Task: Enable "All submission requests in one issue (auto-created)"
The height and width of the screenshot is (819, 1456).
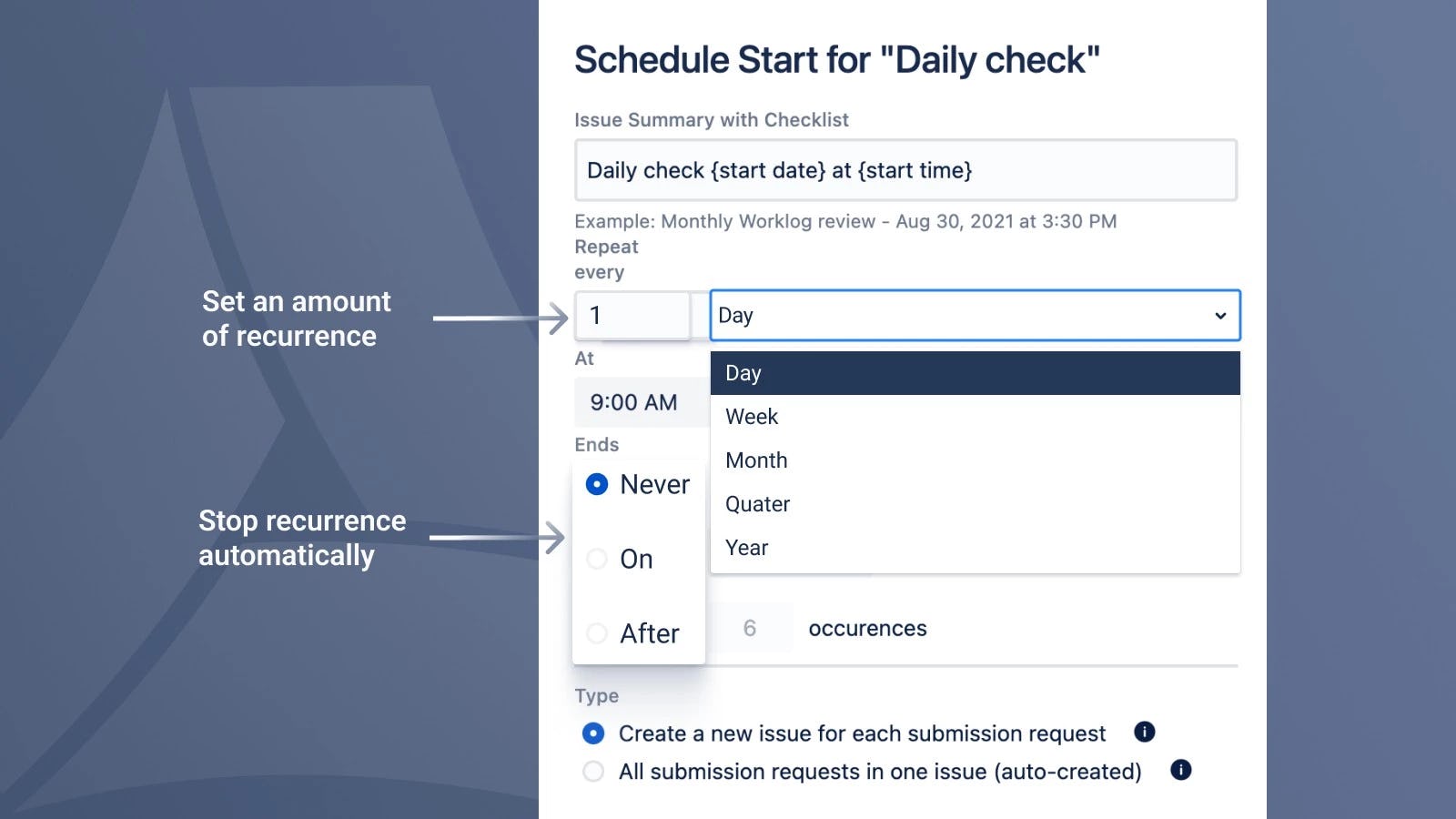Action: (x=593, y=771)
